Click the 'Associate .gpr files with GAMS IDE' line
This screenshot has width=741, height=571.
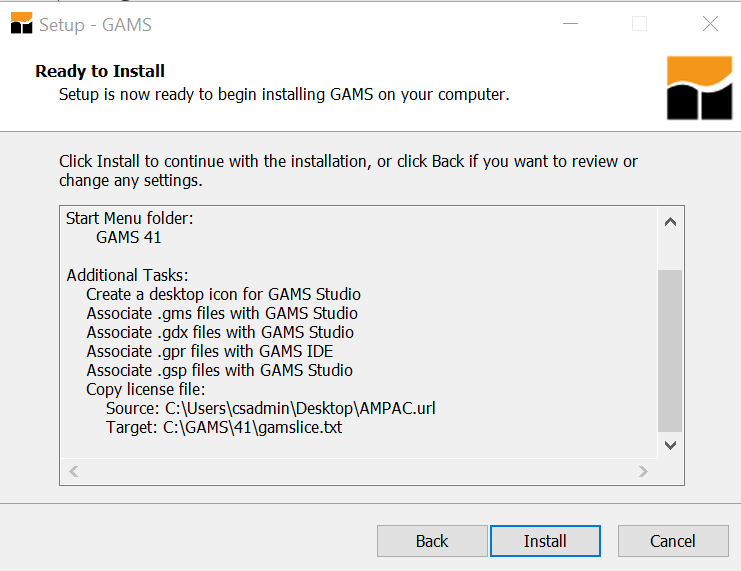(210, 352)
